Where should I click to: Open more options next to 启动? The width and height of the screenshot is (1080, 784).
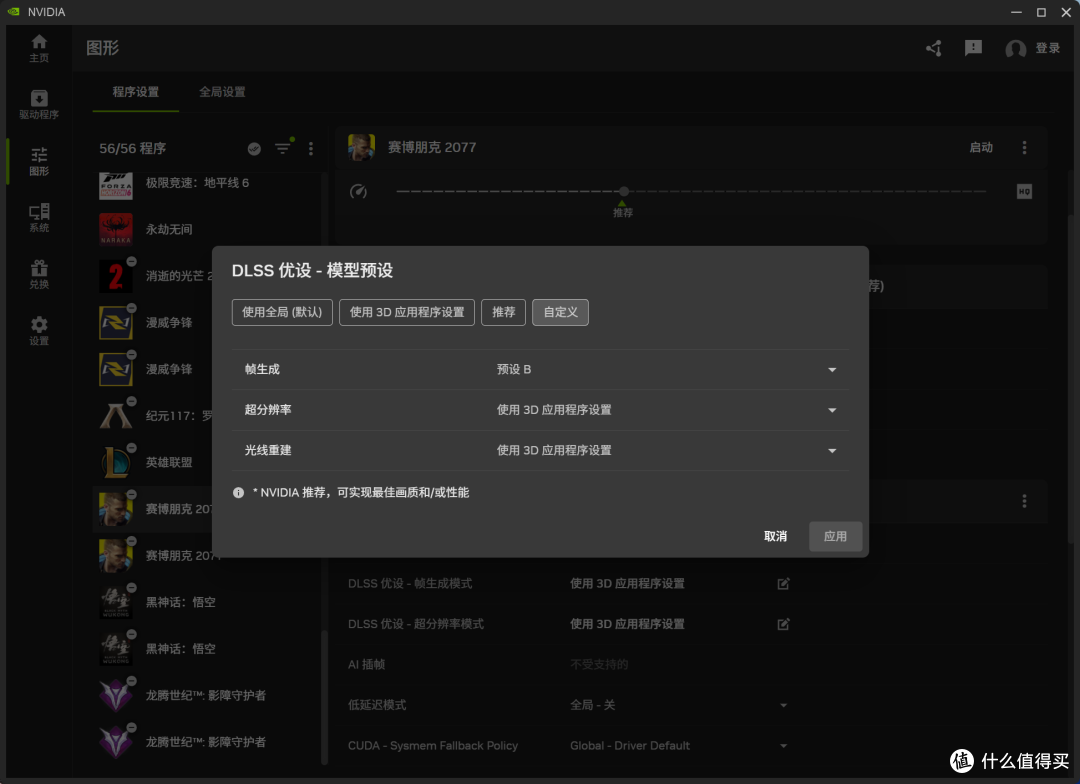pyautogui.click(x=1024, y=147)
